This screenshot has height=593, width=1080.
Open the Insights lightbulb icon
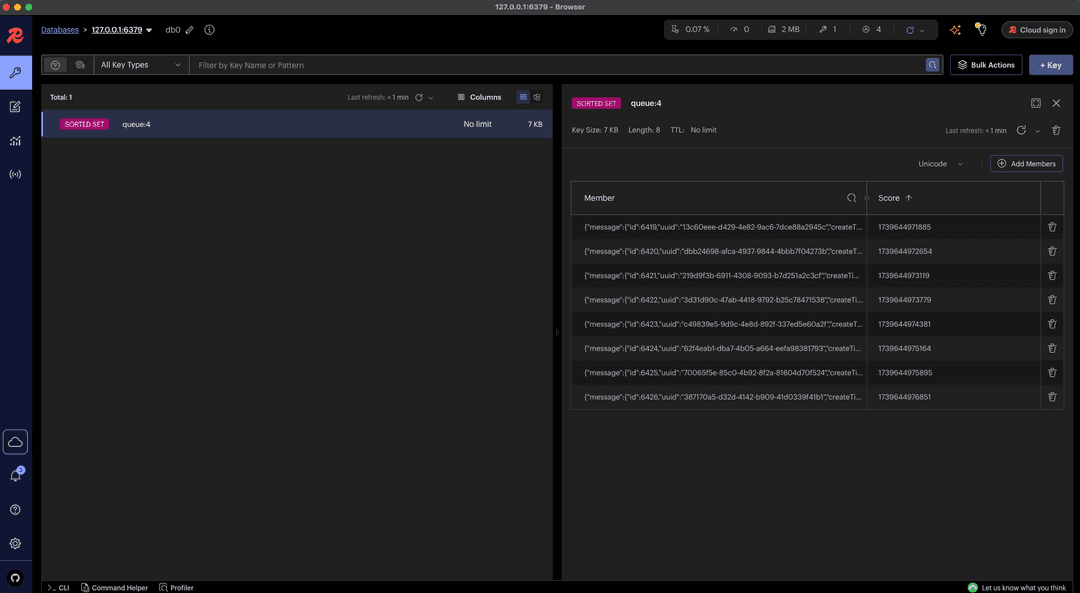pos(981,30)
